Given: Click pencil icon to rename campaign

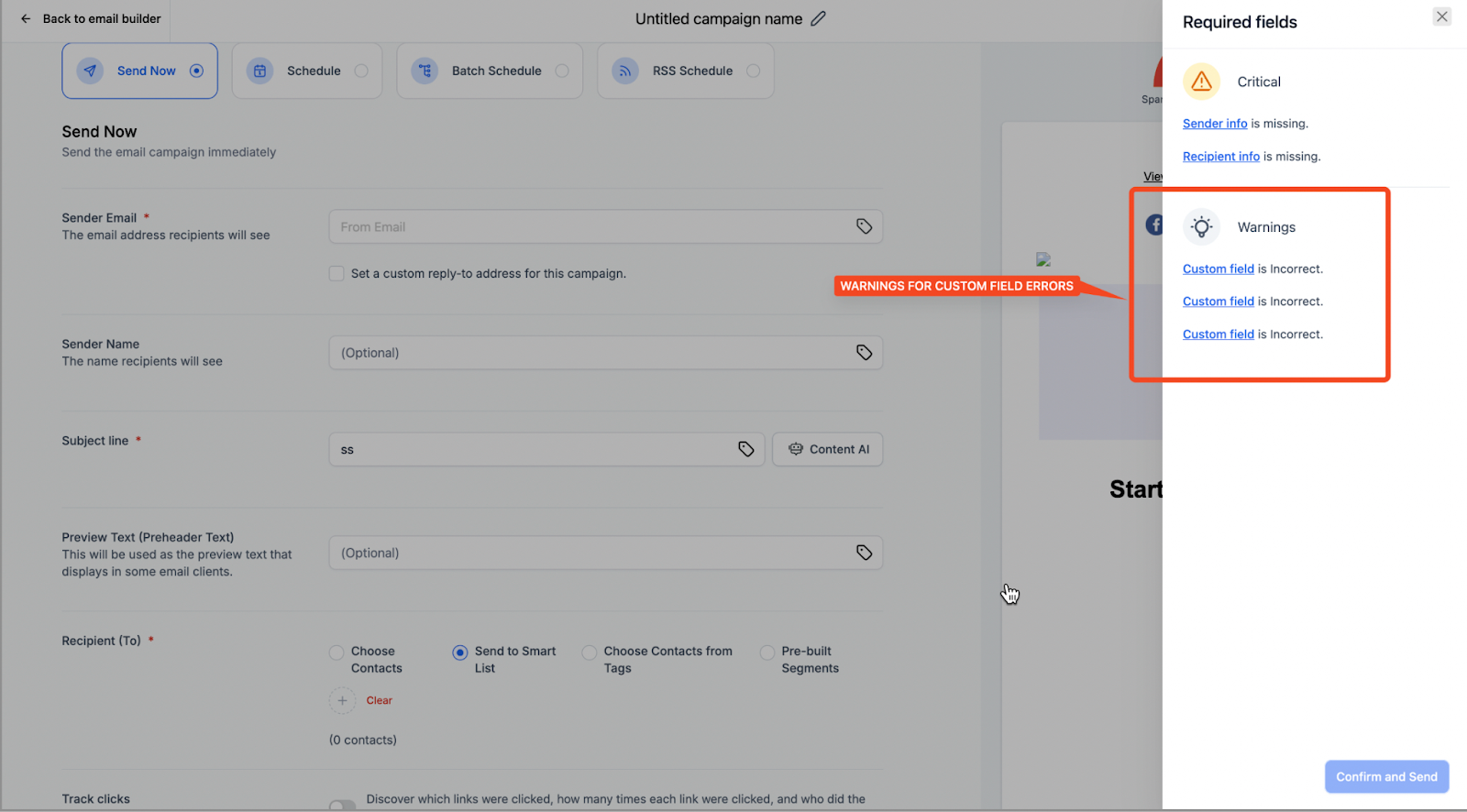Looking at the screenshot, I should [819, 18].
